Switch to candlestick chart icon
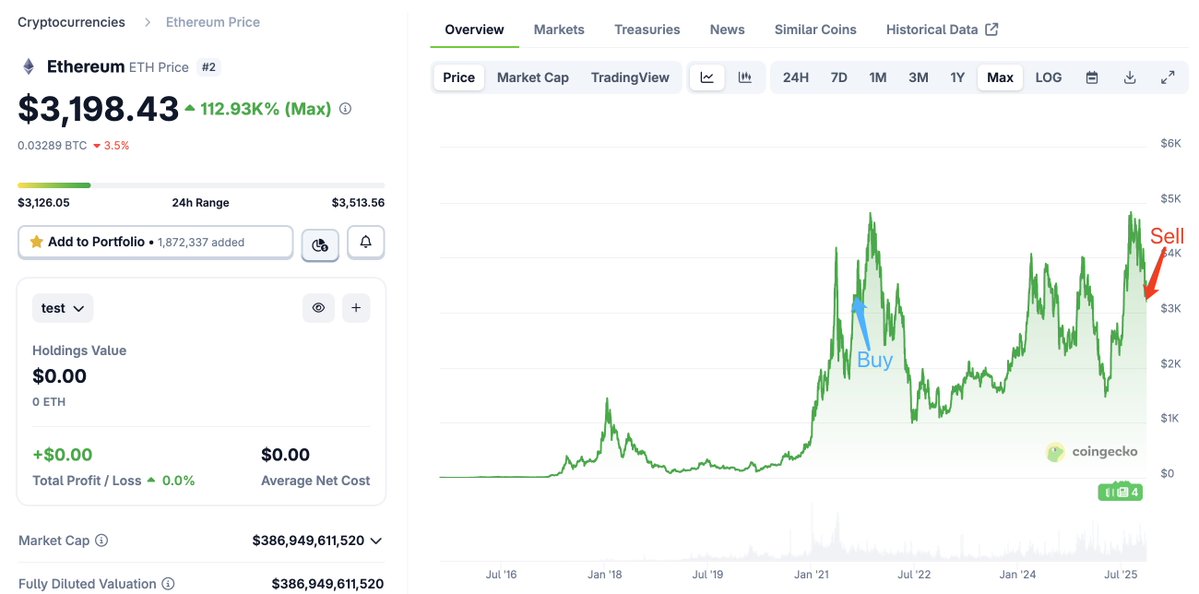The width and height of the screenshot is (1199, 594). click(x=745, y=77)
